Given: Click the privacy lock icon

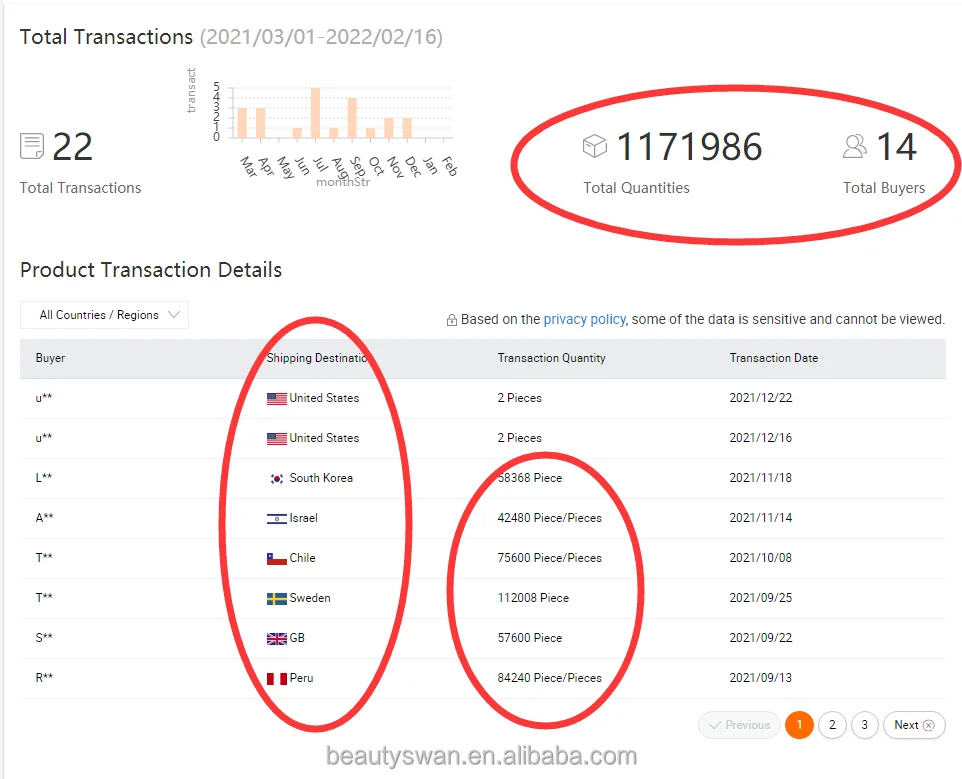Looking at the screenshot, I should [x=452, y=320].
